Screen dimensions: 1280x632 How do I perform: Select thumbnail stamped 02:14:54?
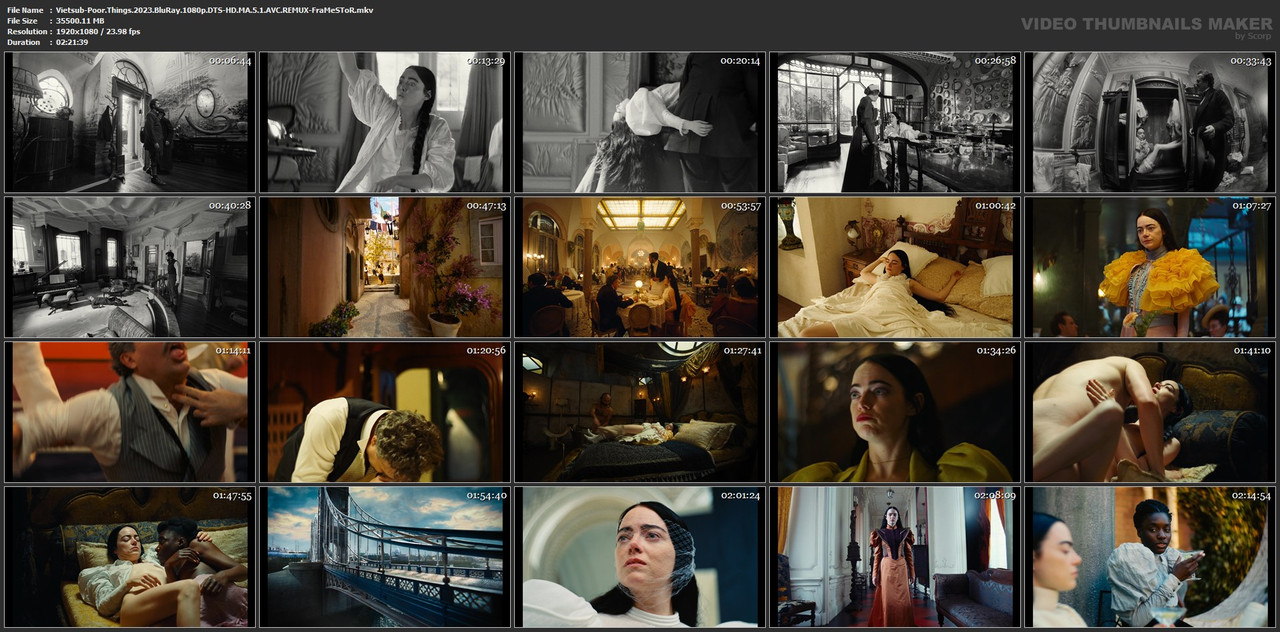pos(1150,557)
